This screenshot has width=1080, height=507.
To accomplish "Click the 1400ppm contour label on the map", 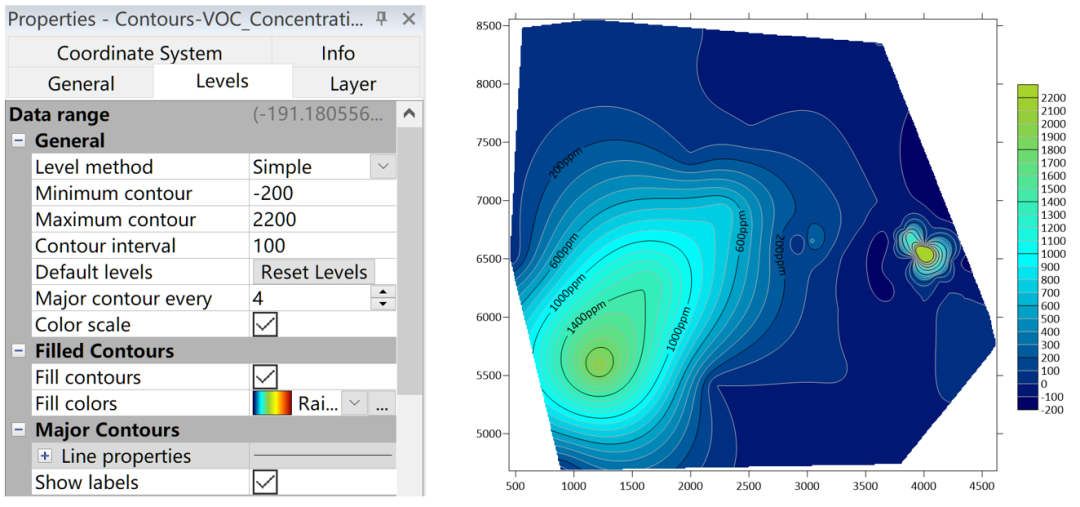I will click(588, 317).
